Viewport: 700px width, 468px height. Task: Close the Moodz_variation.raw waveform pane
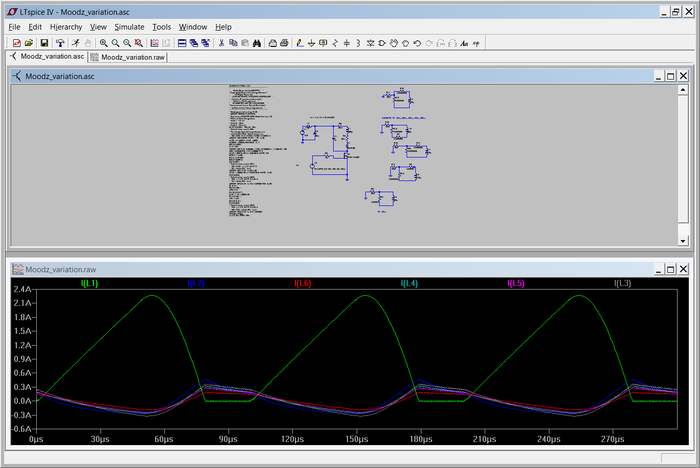[x=684, y=270]
